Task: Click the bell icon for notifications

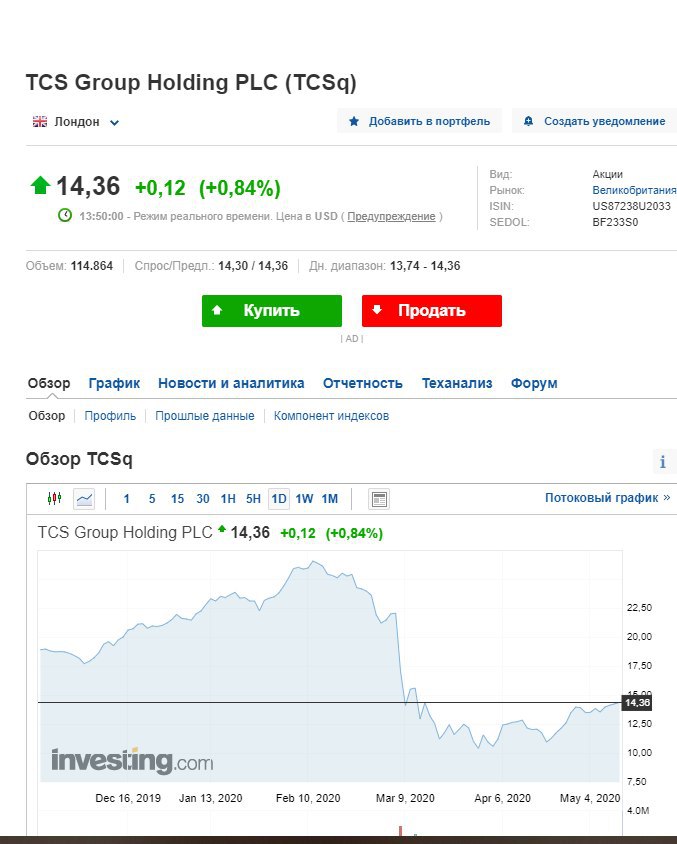Action: (x=528, y=121)
